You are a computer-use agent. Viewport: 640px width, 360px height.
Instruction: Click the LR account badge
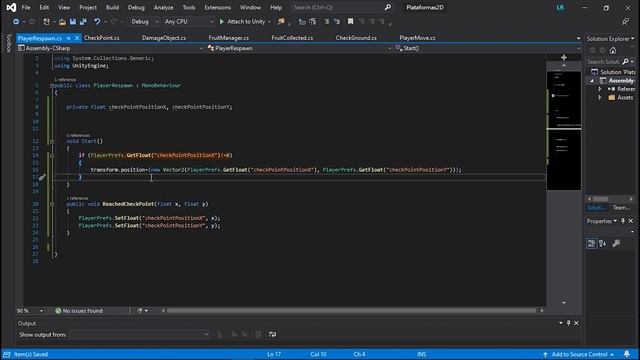pos(560,7)
